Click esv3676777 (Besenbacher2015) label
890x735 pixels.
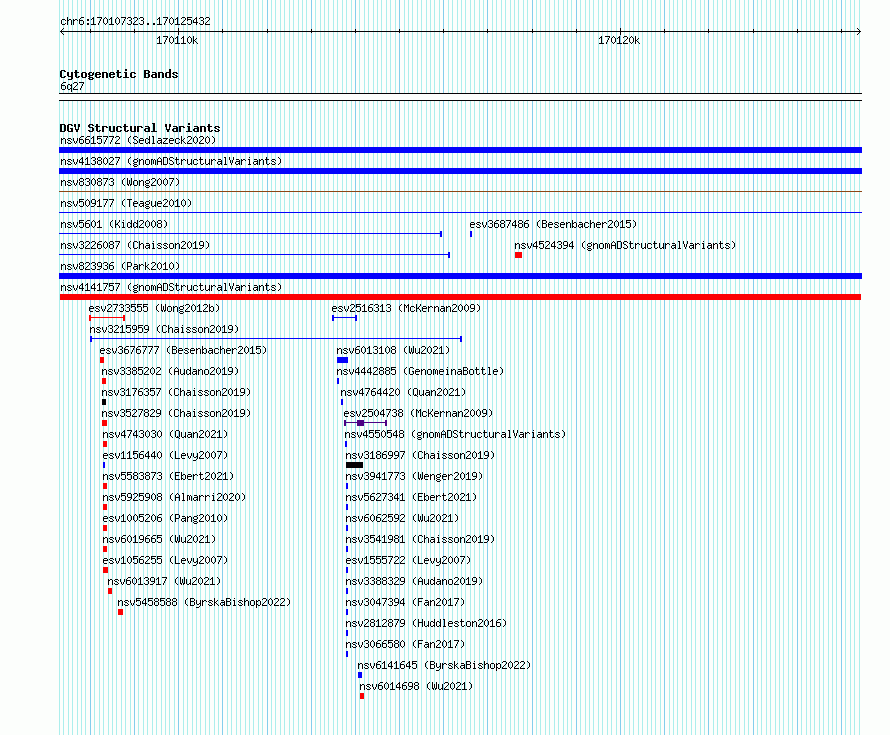pyautogui.click(x=183, y=350)
